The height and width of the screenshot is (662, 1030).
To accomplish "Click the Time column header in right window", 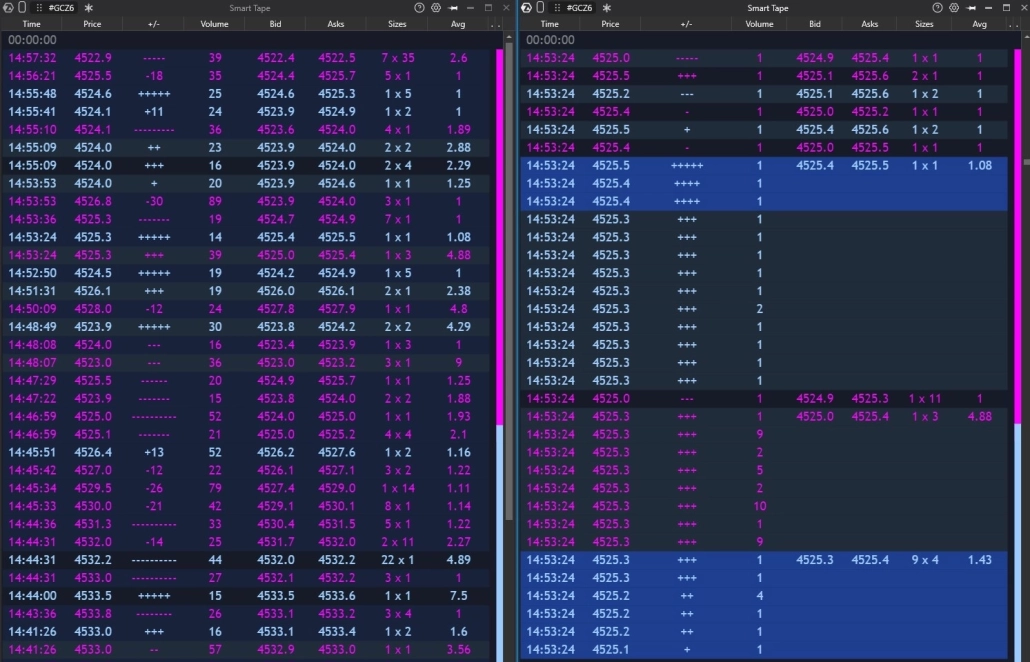I will point(550,24).
